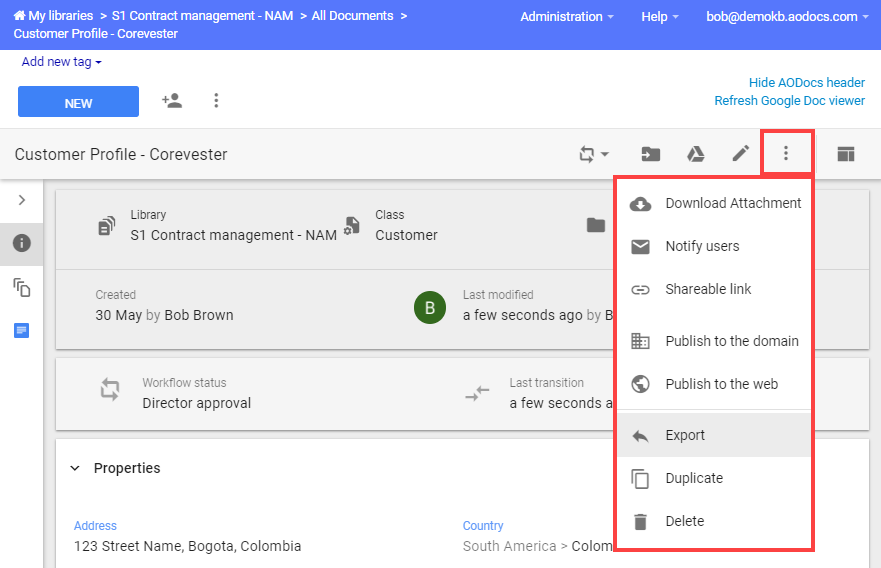Screen dimensions: 881x568
Task: Go to My libraries breadcrumb
Action: pyautogui.click(x=61, y=16)
